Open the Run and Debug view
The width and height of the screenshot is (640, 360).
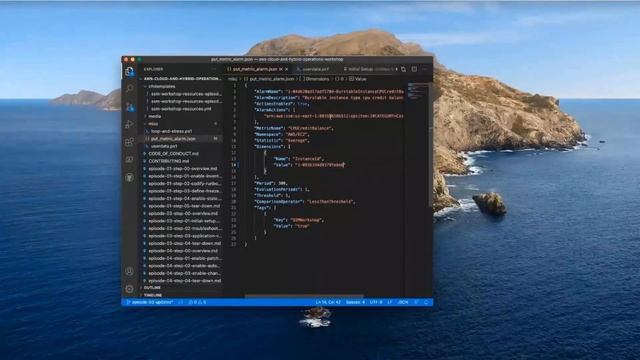(x=129, y=124)
